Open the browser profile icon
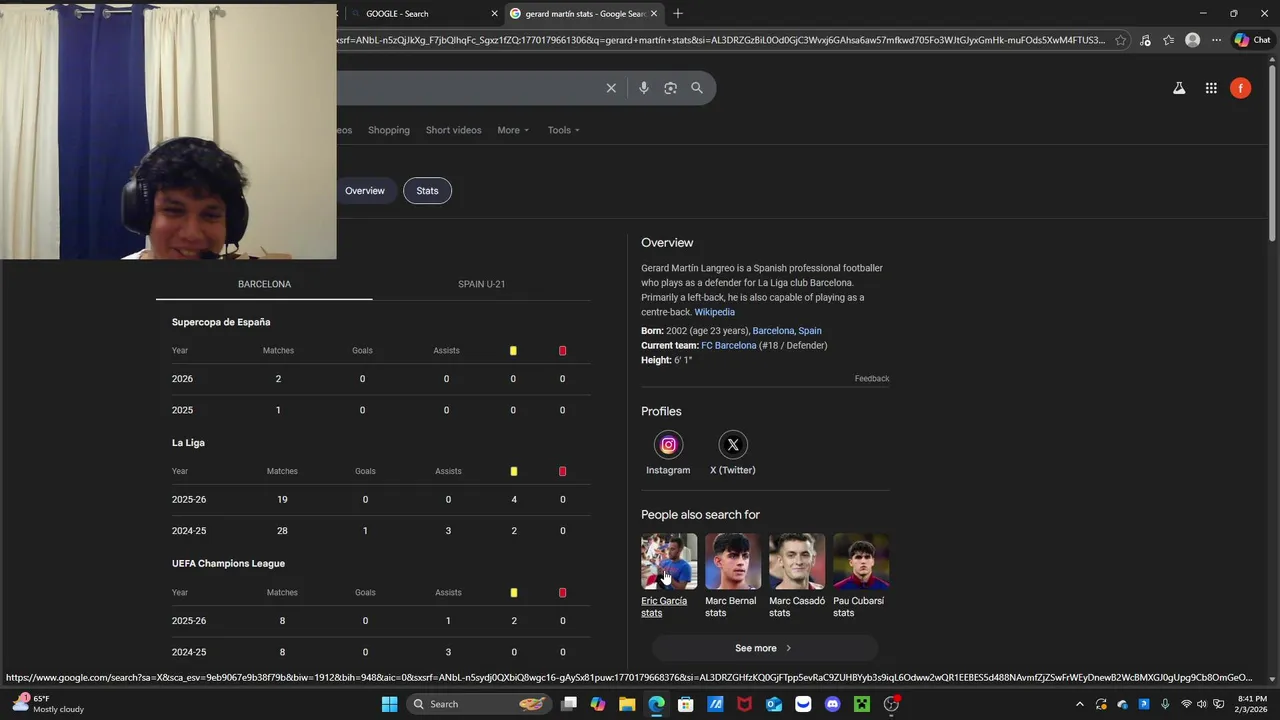1280x720 pixels. [x=1192, y=40]
